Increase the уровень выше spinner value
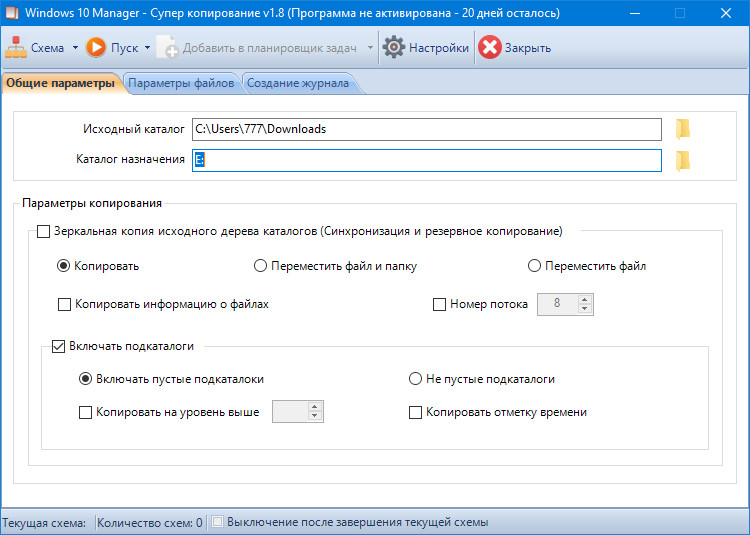The image size is (750, 535). pos(314,407)
